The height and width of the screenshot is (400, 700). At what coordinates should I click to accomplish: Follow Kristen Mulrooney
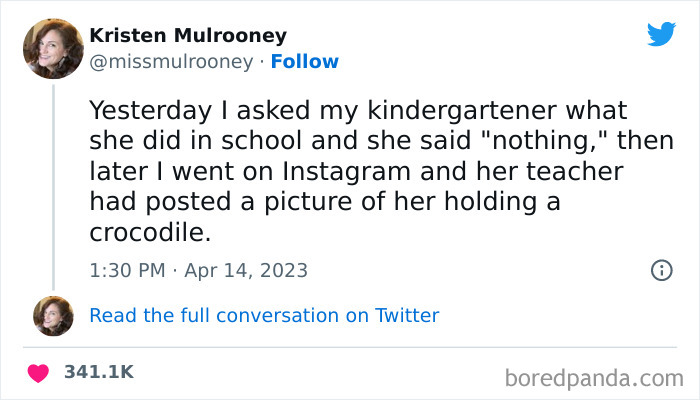(306, 62)
